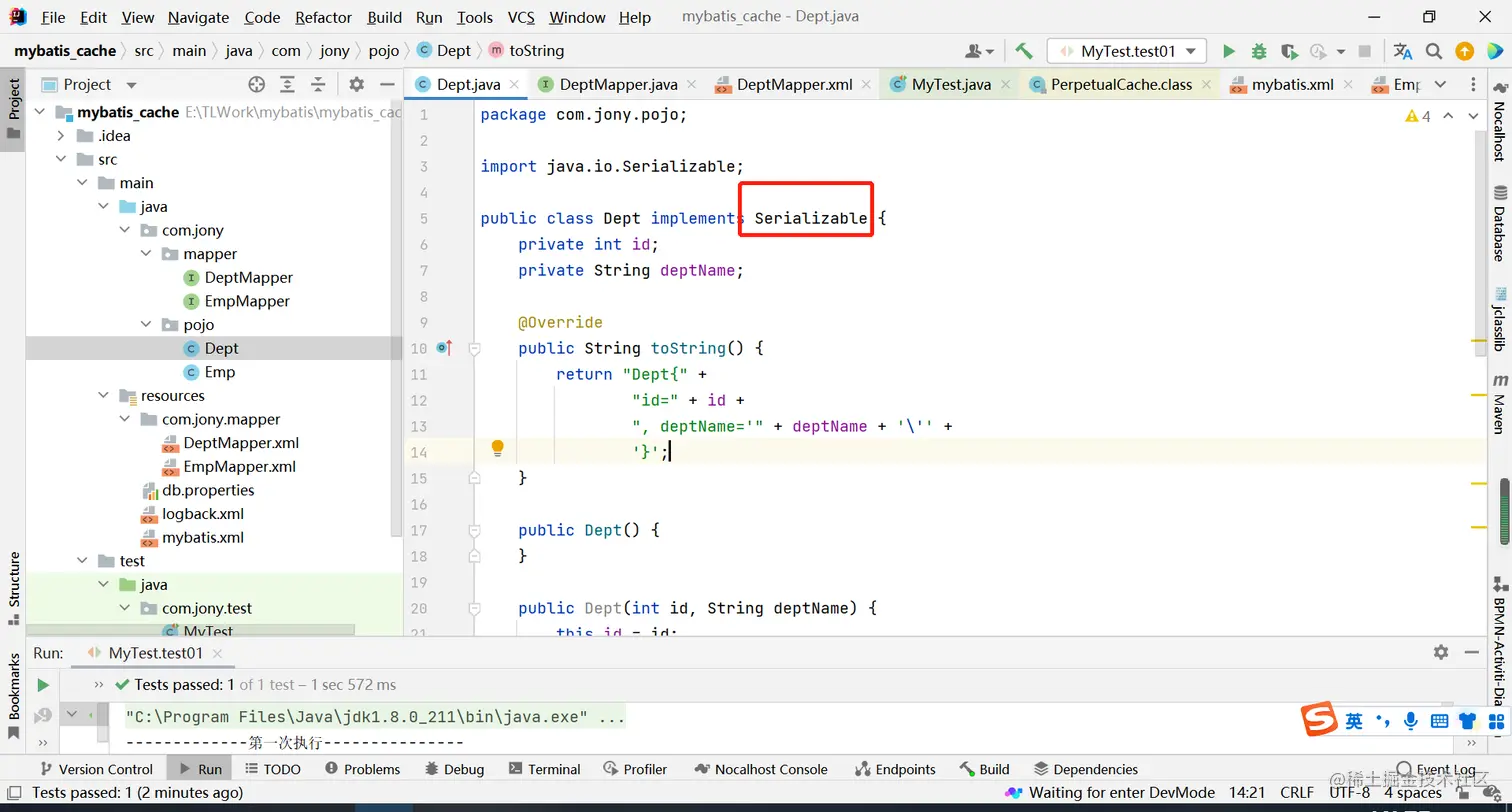Click the override gutter icon on line 10
1512x812 pixels.
(x=444, y=348)
